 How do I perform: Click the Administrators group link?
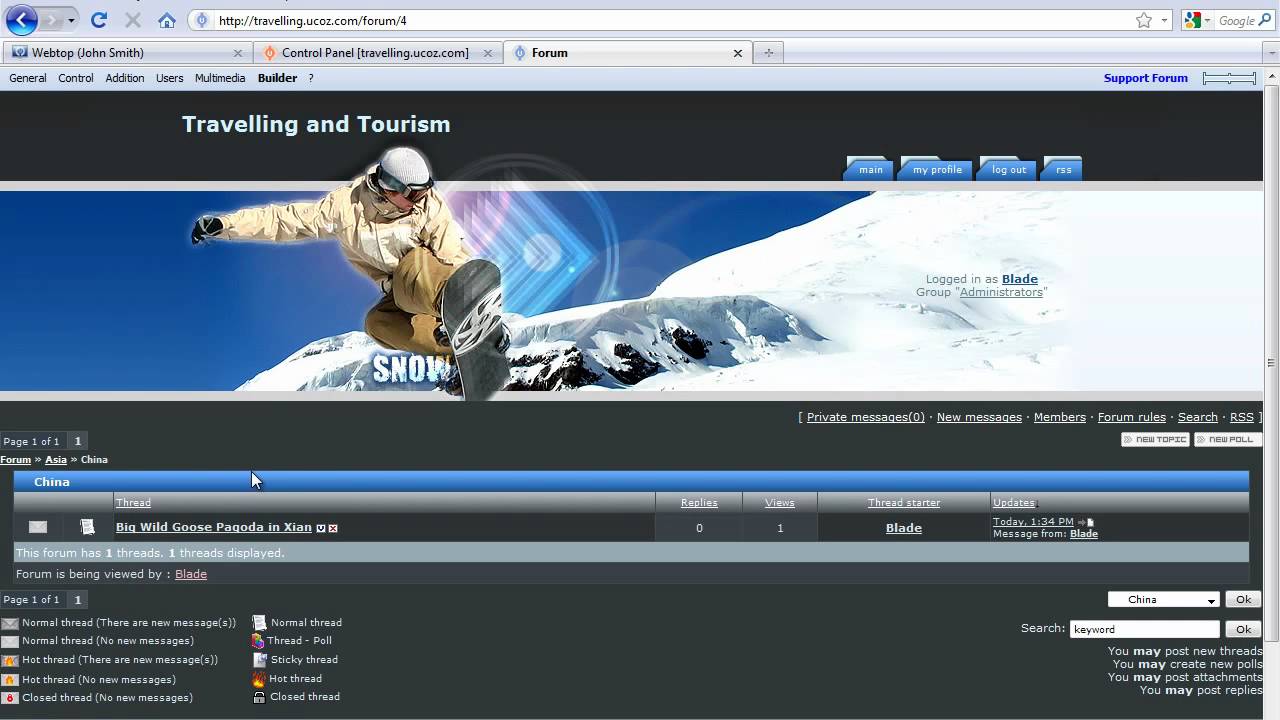1001,292
